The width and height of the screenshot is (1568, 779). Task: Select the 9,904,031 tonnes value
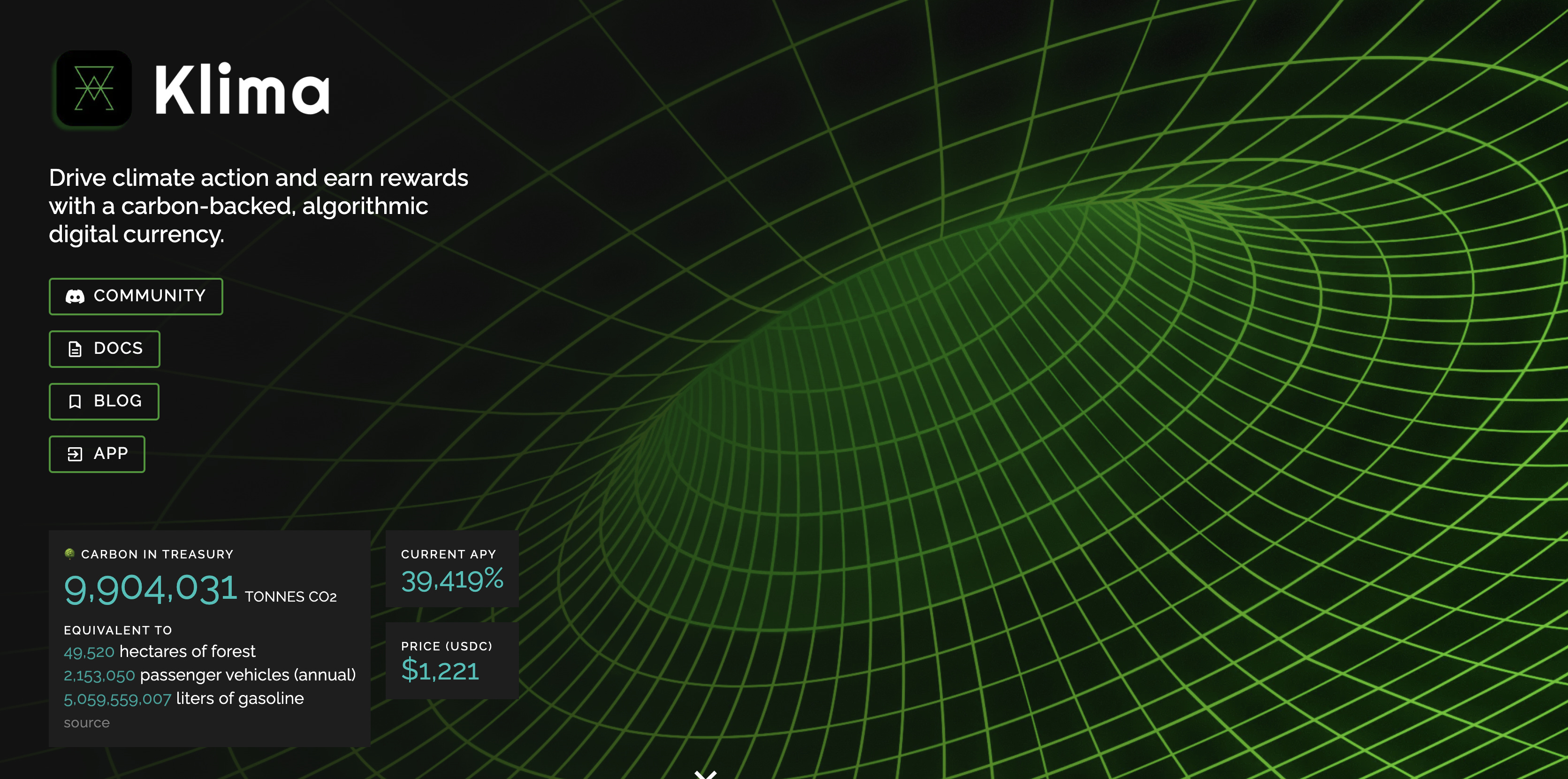pyautogui.click(x=150, y=589)
